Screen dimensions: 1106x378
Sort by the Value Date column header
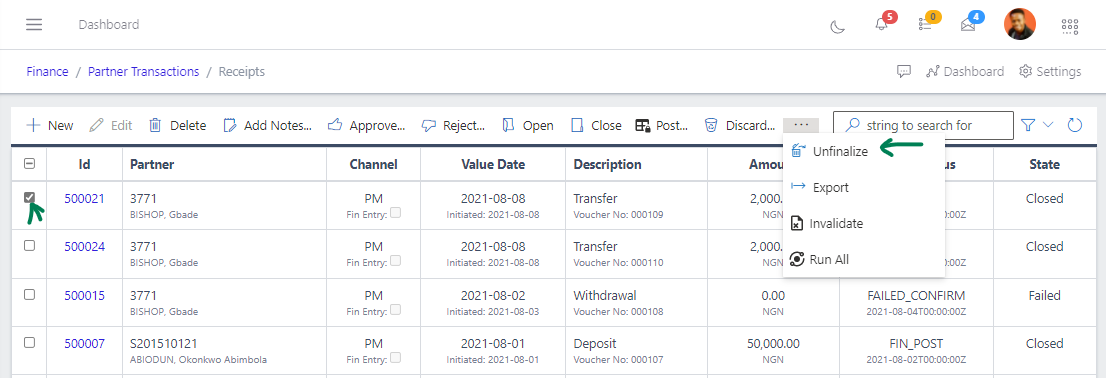coord(493,164)
